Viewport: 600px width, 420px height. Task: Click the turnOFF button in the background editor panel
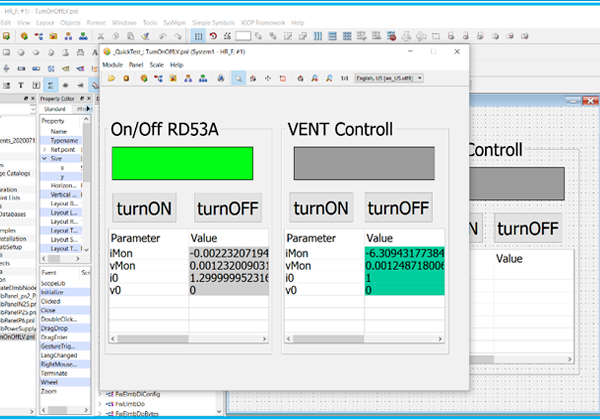point(528,228)
